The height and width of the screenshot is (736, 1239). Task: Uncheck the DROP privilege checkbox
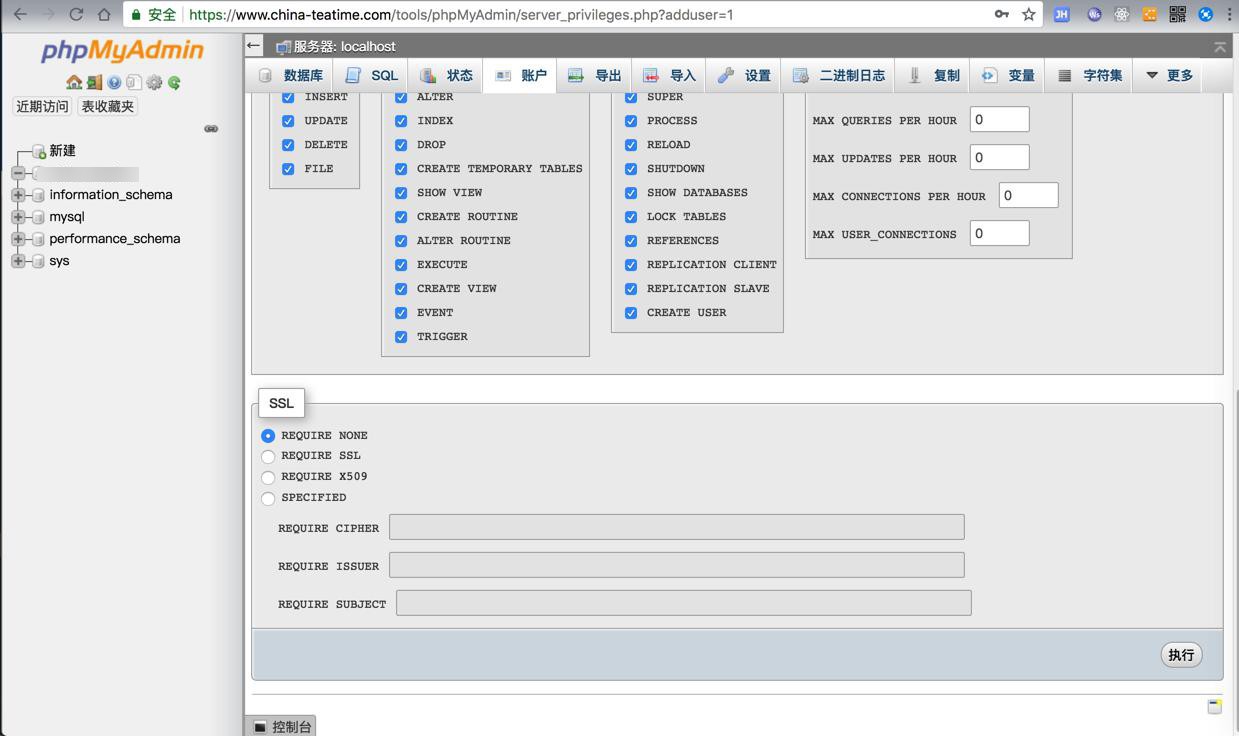(401, 145)
